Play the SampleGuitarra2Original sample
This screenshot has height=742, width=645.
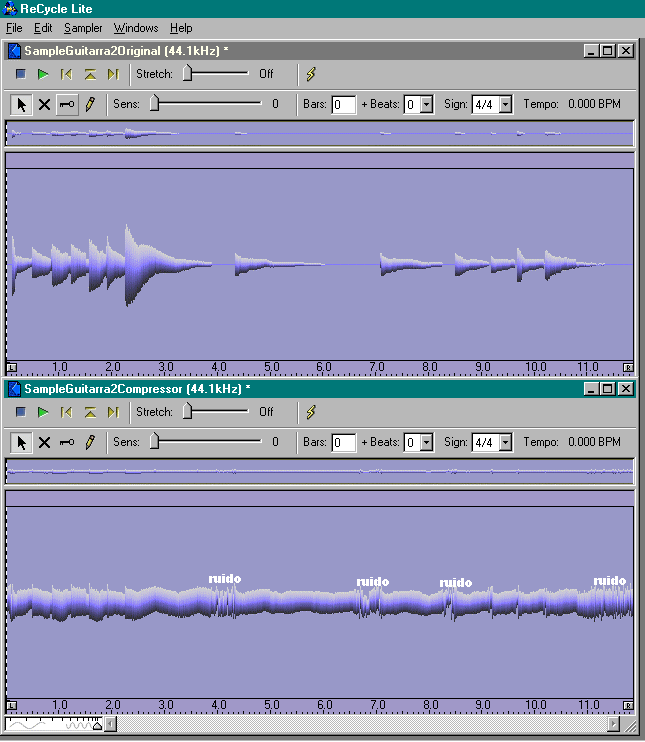tap(43, 74)
